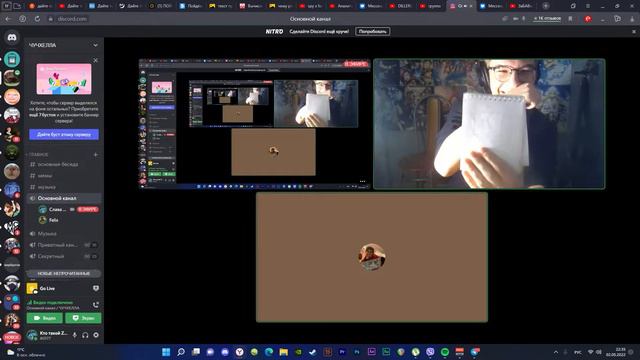Show hidden system tray icons
This screenshot has width=640, height=360.
point(556,352)
